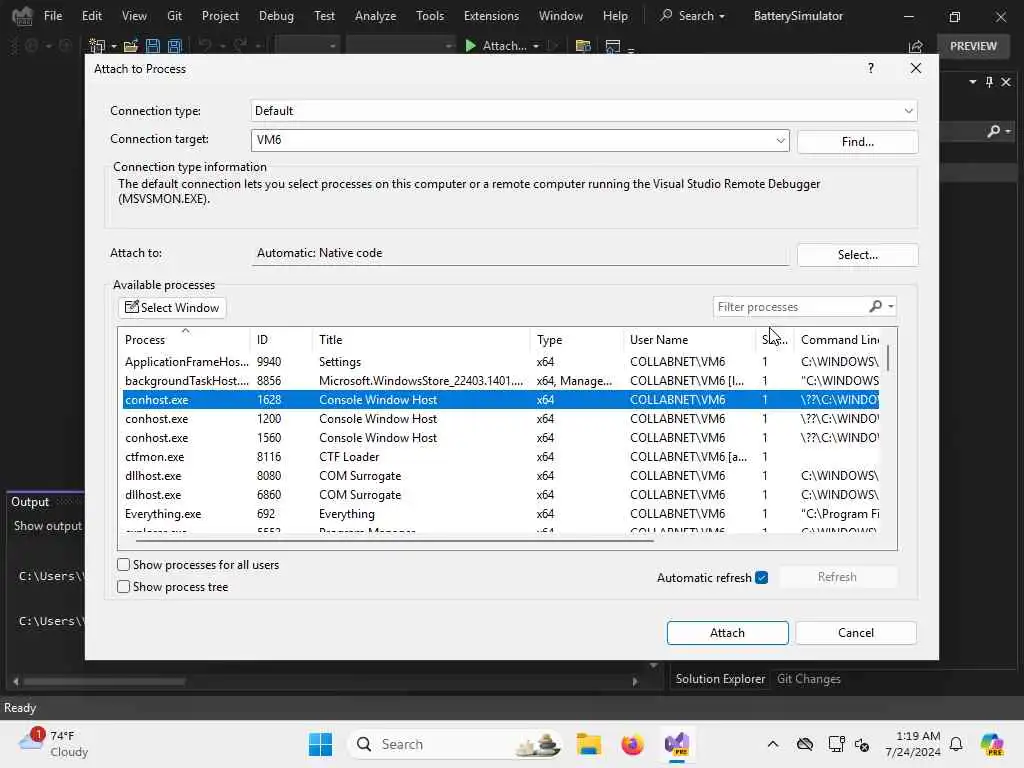Screen dimensions: 1024x768
Task: Open the Connection target dropdown arrow
Action: (x=780, y=140)
